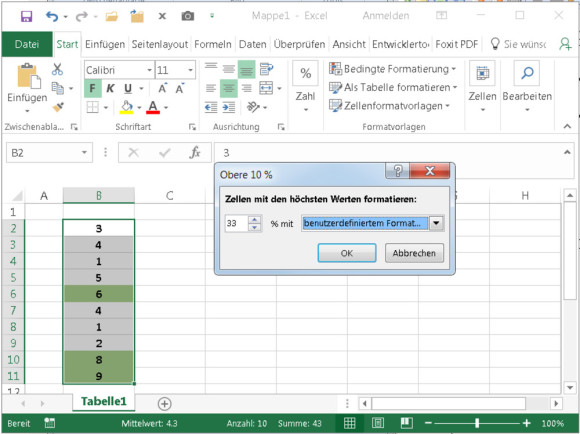Image resolution: width=580 pixels, height=434 pixels.
Task: Toggle vertical middle alignment
Action: [x=229, y=69]
